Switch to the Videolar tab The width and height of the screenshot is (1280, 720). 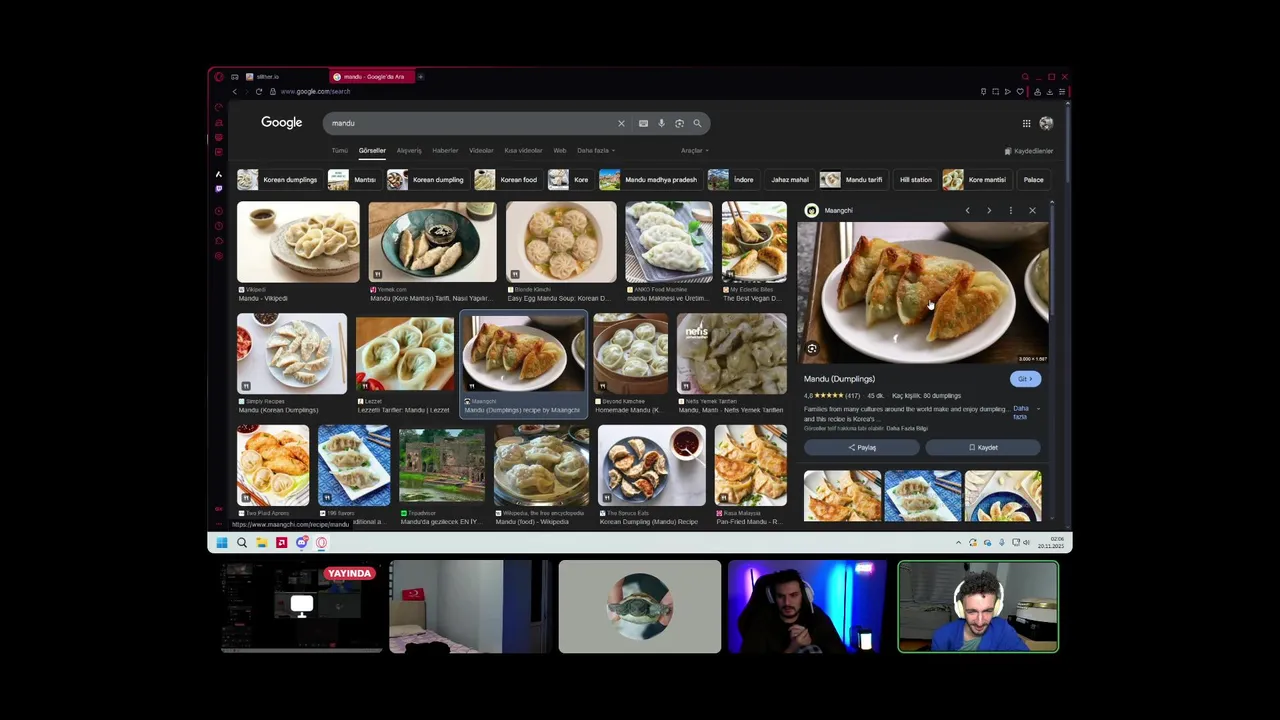tap(481, 150)
